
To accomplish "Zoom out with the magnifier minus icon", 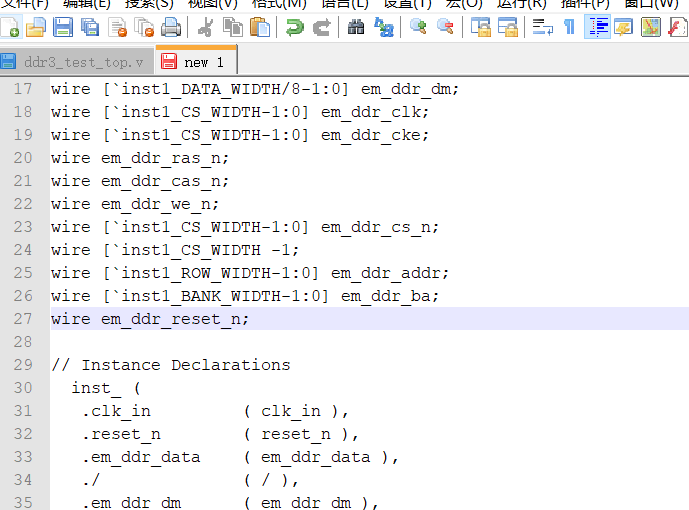I will [x=445, y=27].
